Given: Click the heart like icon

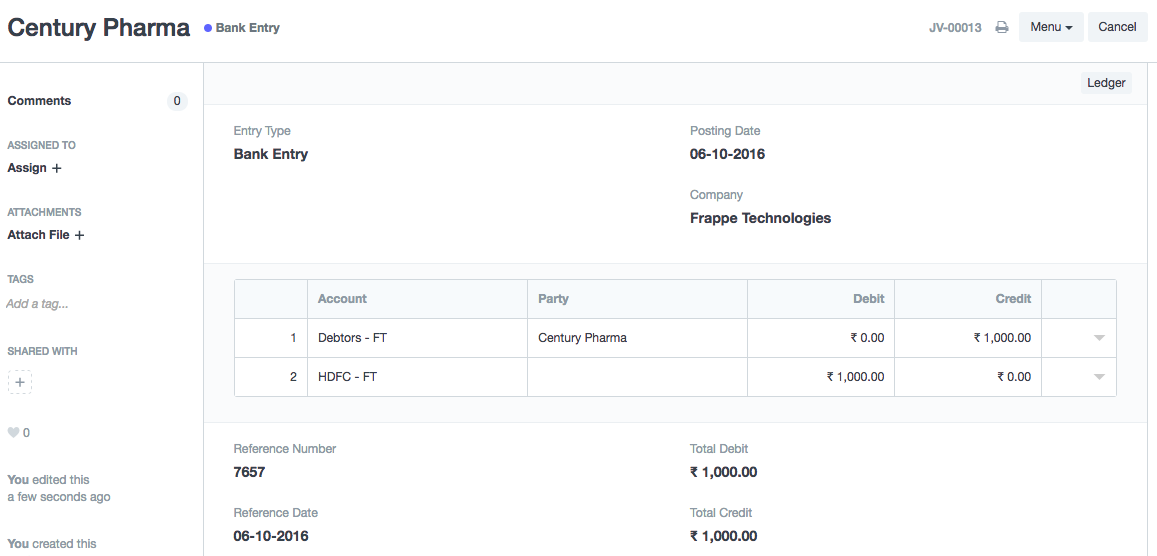Looking at the screenshot, I should [x=13, y=433].
